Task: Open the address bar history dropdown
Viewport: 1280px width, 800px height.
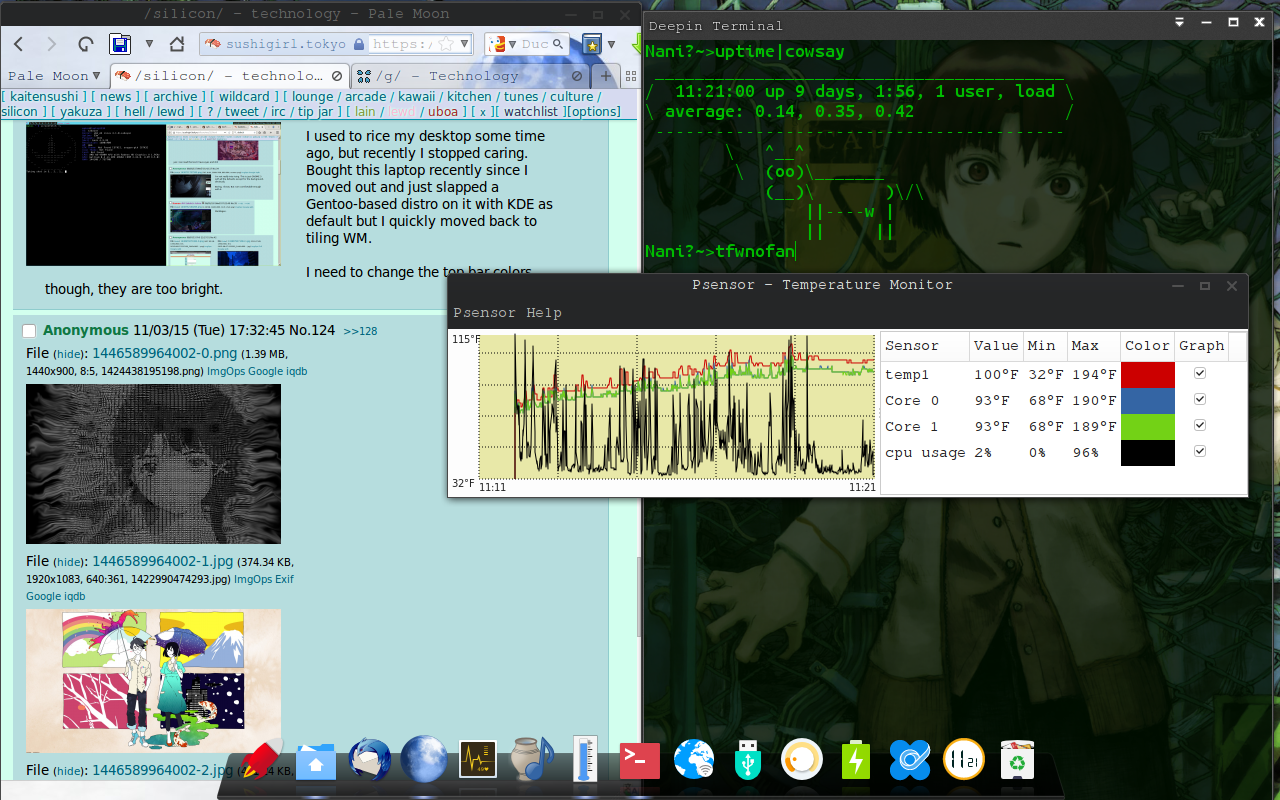Action: click(x=464, y=44)
